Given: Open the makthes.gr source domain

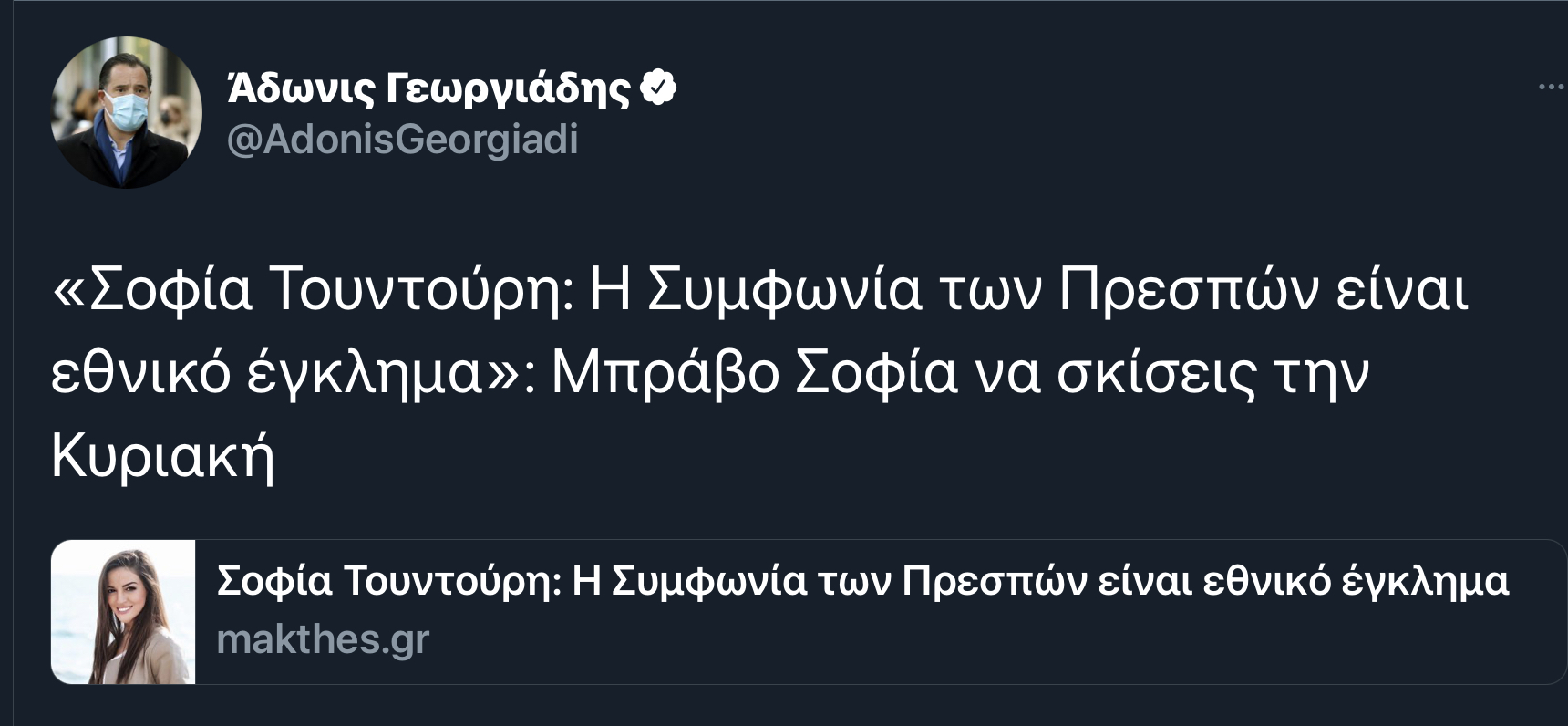Looking at the screenshot, I should [x=323, y=639].
